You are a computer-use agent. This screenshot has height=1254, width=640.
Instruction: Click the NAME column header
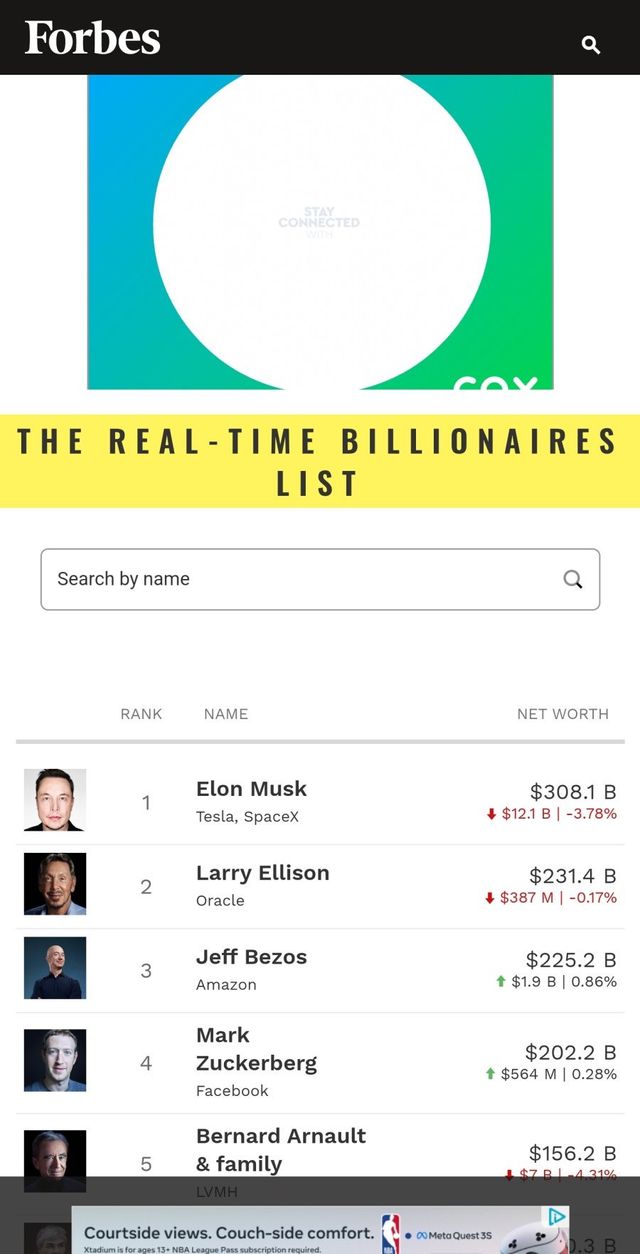pos(226,714)
